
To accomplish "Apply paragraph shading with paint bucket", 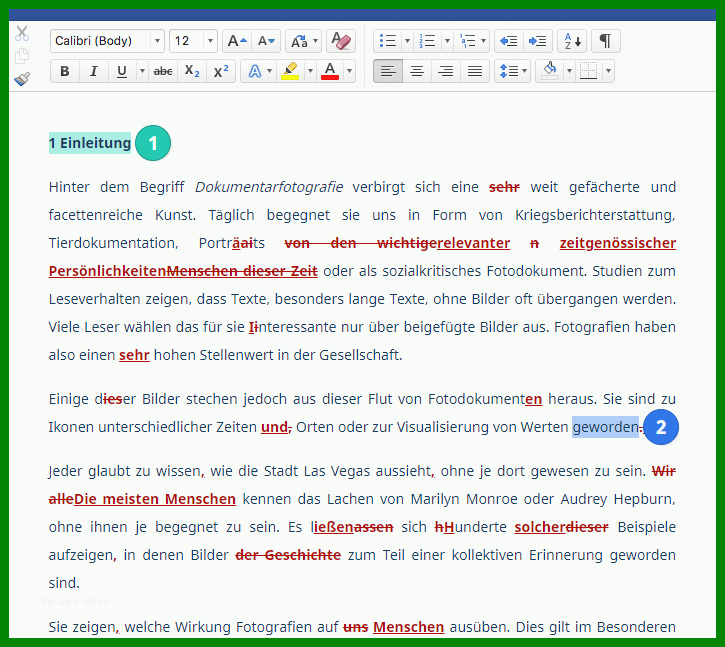I will click(x=550, y=71).
